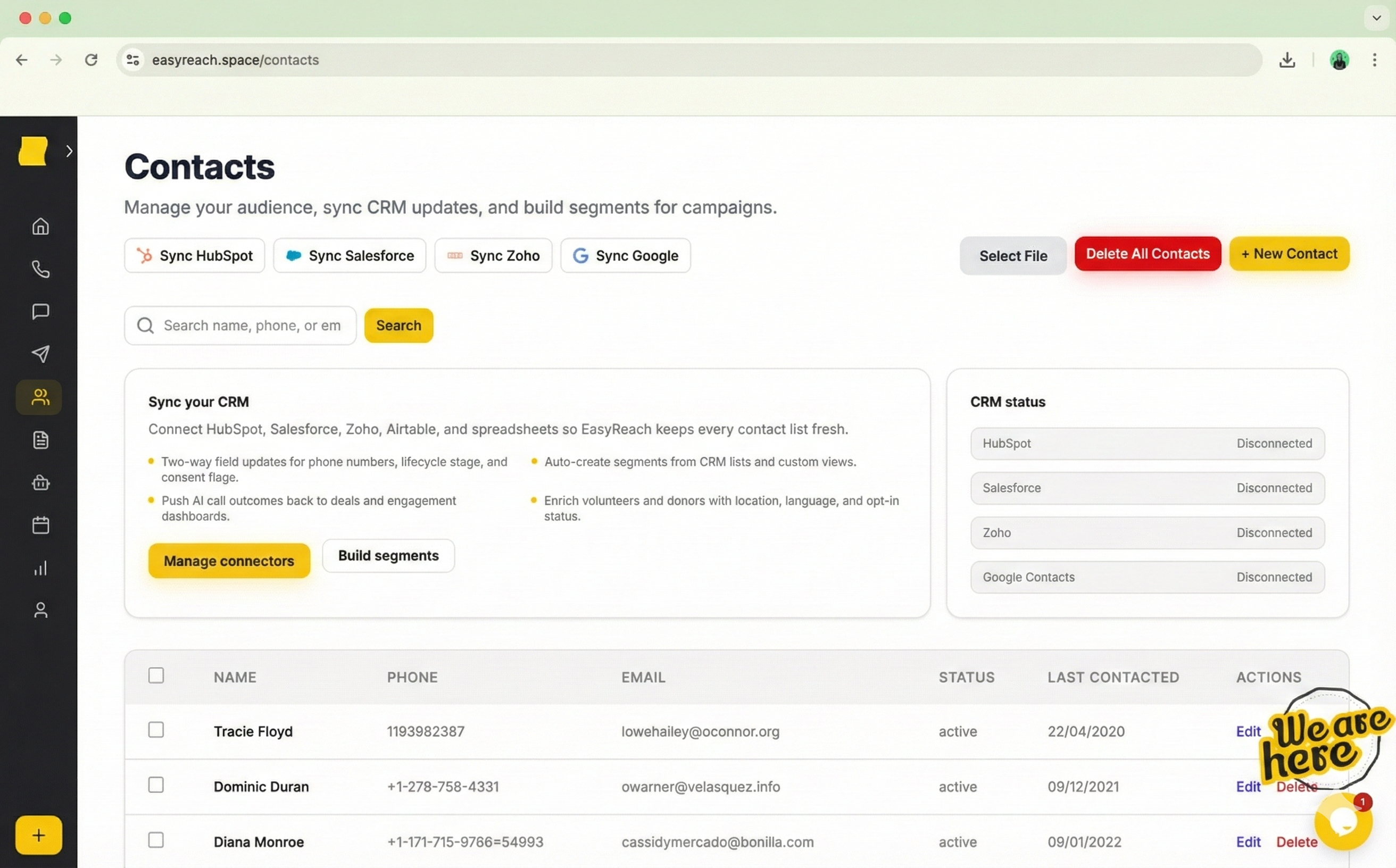Expand the sidebar using the chevron arrow

click(70, 151)
